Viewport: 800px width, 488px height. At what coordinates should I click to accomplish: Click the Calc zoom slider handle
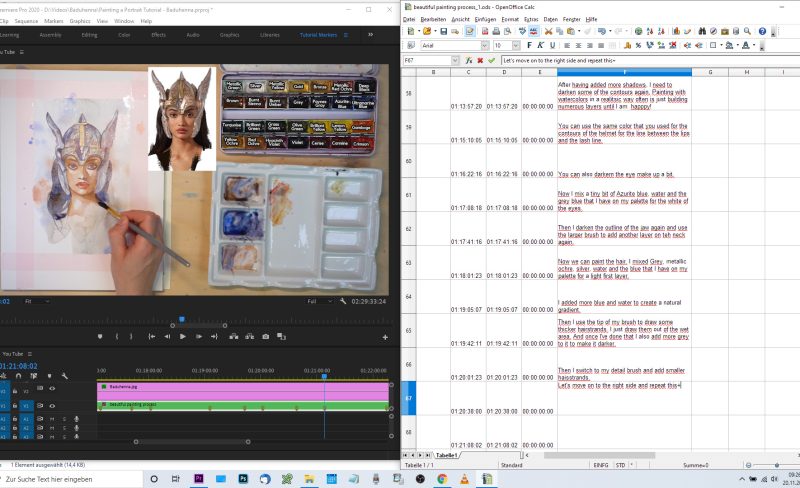(x=777, y=466)
